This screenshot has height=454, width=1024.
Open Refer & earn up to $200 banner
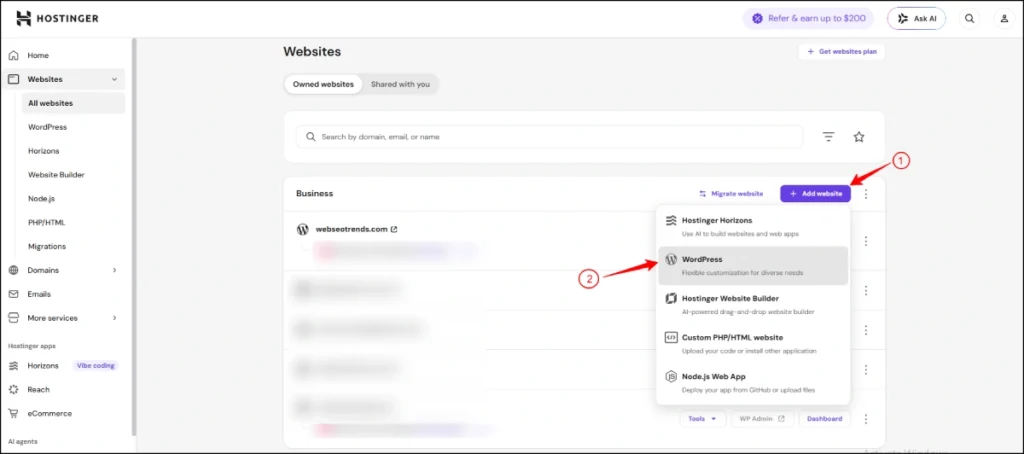click(x=809, y=18)
